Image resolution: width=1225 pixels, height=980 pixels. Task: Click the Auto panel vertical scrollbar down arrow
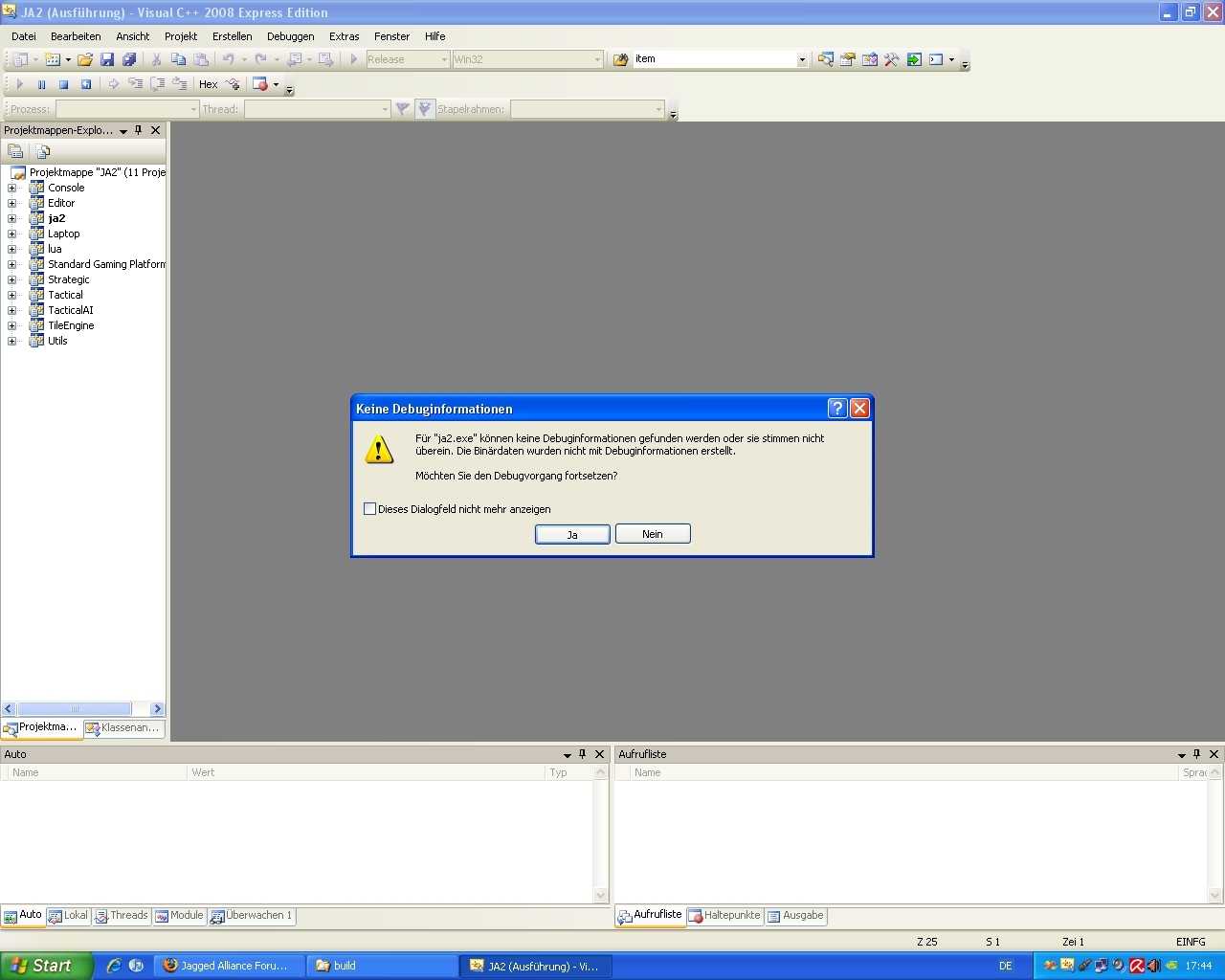[x=601, y=896]
